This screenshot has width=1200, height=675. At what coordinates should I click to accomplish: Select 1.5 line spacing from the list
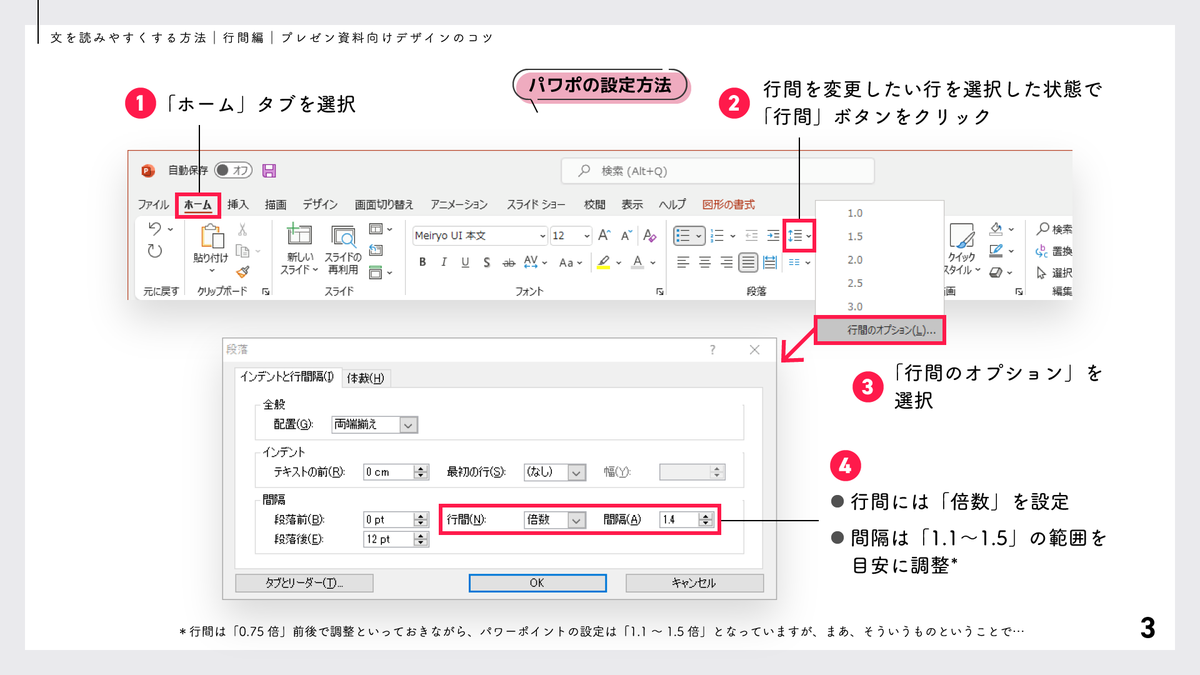[855, 236]
